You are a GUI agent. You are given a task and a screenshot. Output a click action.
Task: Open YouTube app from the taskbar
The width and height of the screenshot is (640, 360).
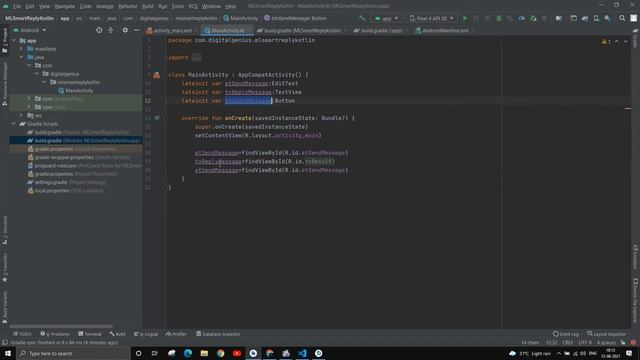237,353
